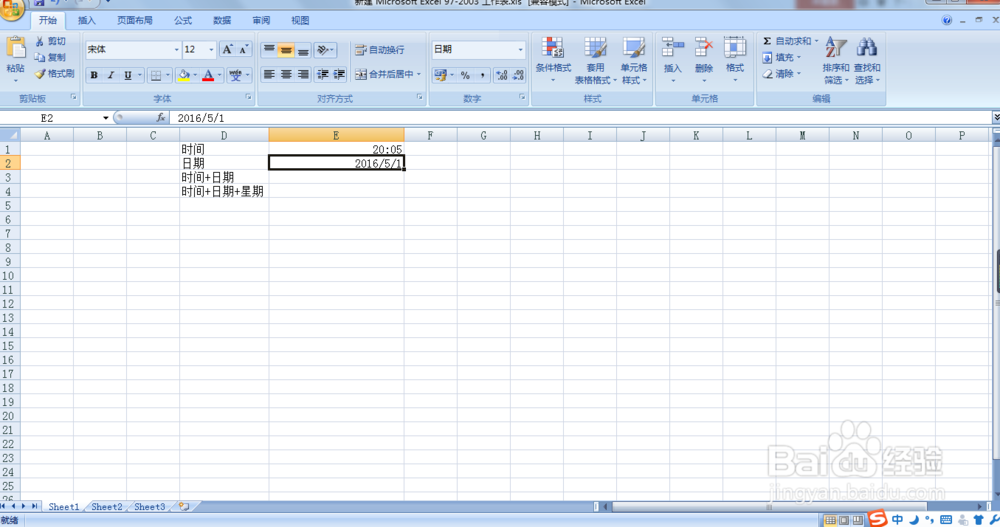The height and width of the screenshot is (527, 1000).
Task: Open Conditional Formatting (条件格式)
Action: pos(553,60)
